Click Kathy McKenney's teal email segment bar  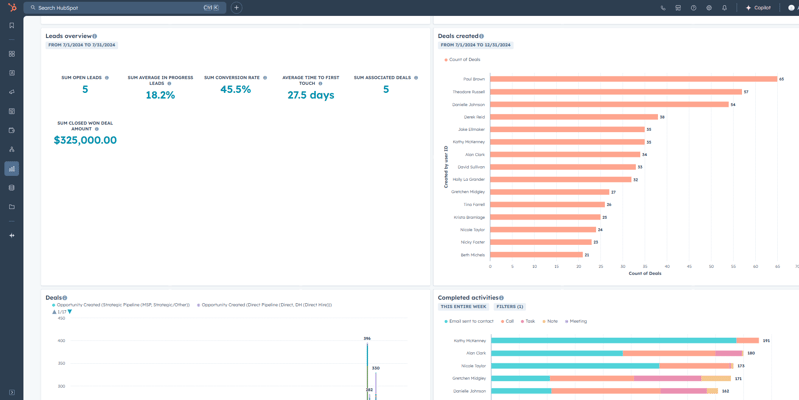click(613, 340)
